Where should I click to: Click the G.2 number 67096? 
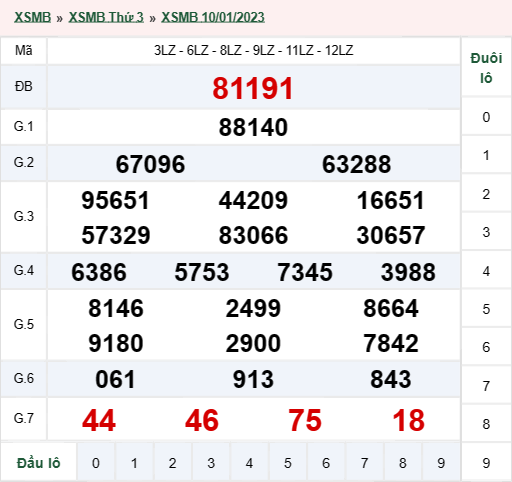(x=150, y=164)
